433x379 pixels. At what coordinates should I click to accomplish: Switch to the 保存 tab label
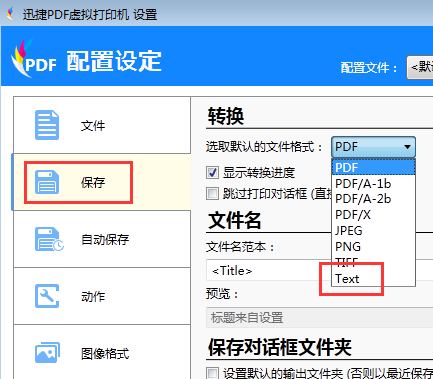coord(93,182)
